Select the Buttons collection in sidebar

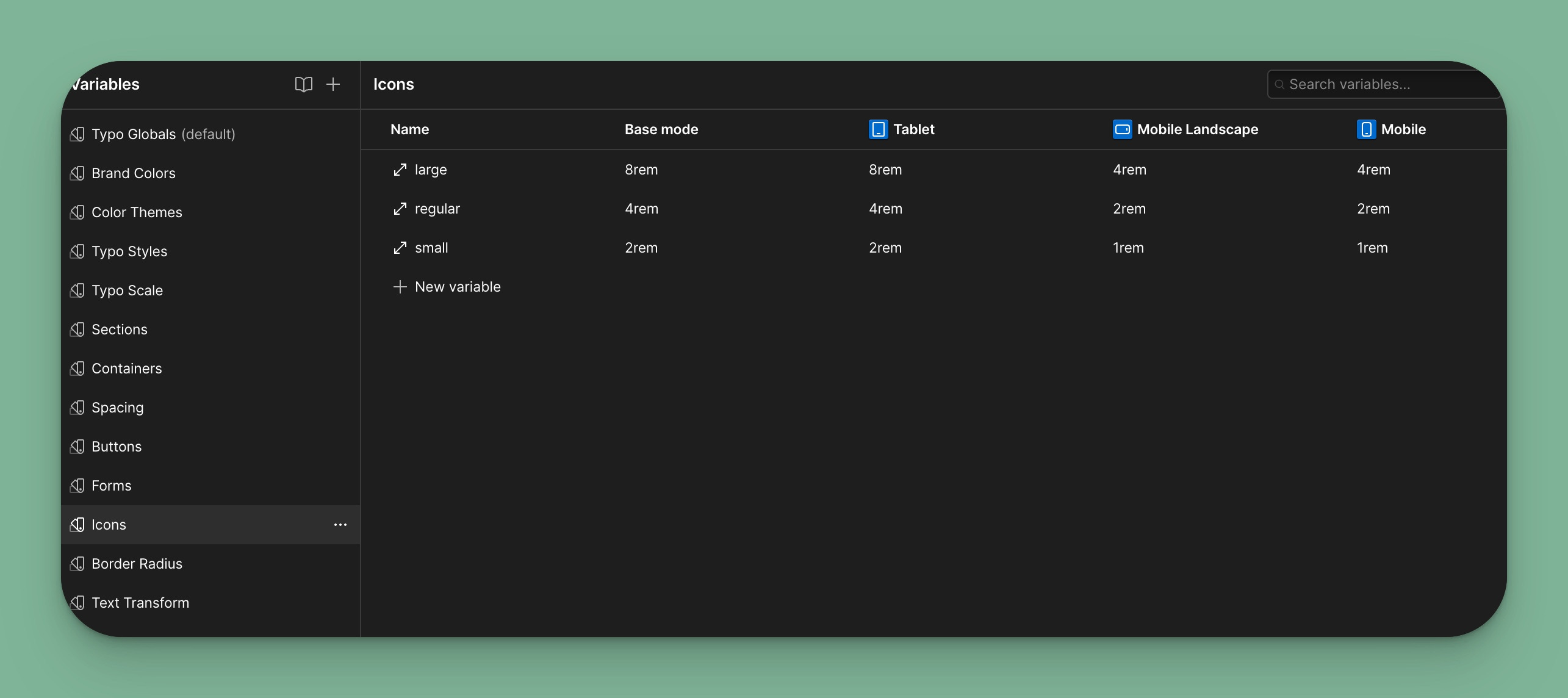pos(117,447)
